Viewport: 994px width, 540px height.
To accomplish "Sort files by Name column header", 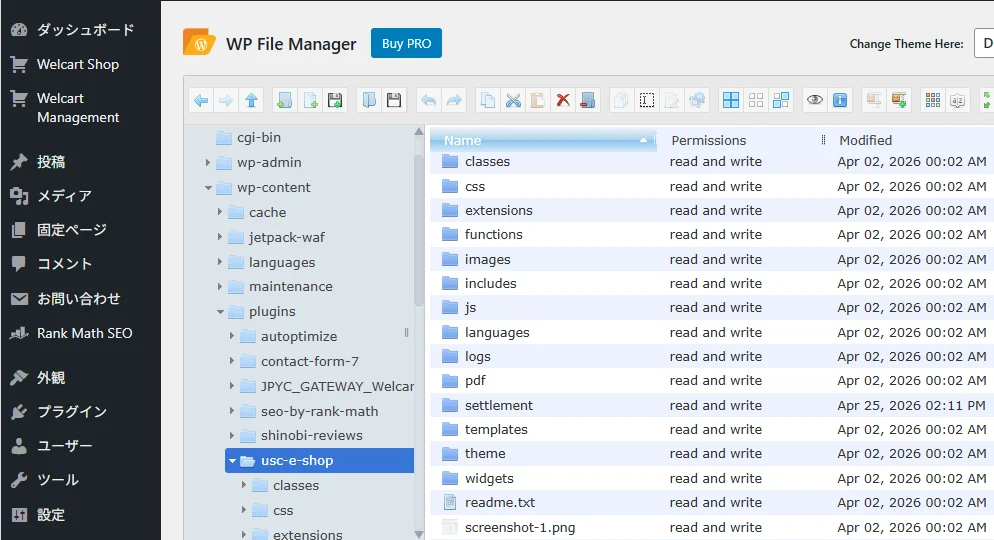I will point(543,140).
